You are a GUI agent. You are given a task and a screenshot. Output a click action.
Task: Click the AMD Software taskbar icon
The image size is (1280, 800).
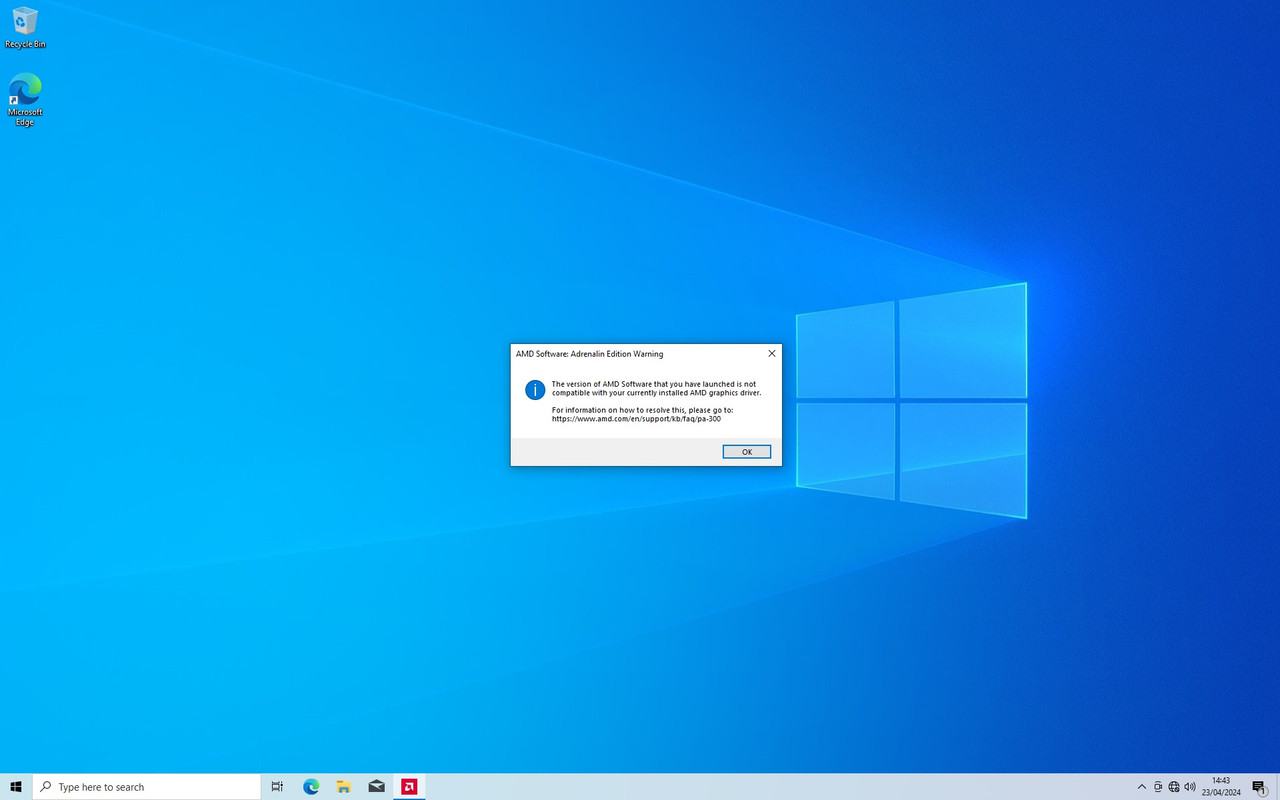pyautogui.click(x=409, y=787)
